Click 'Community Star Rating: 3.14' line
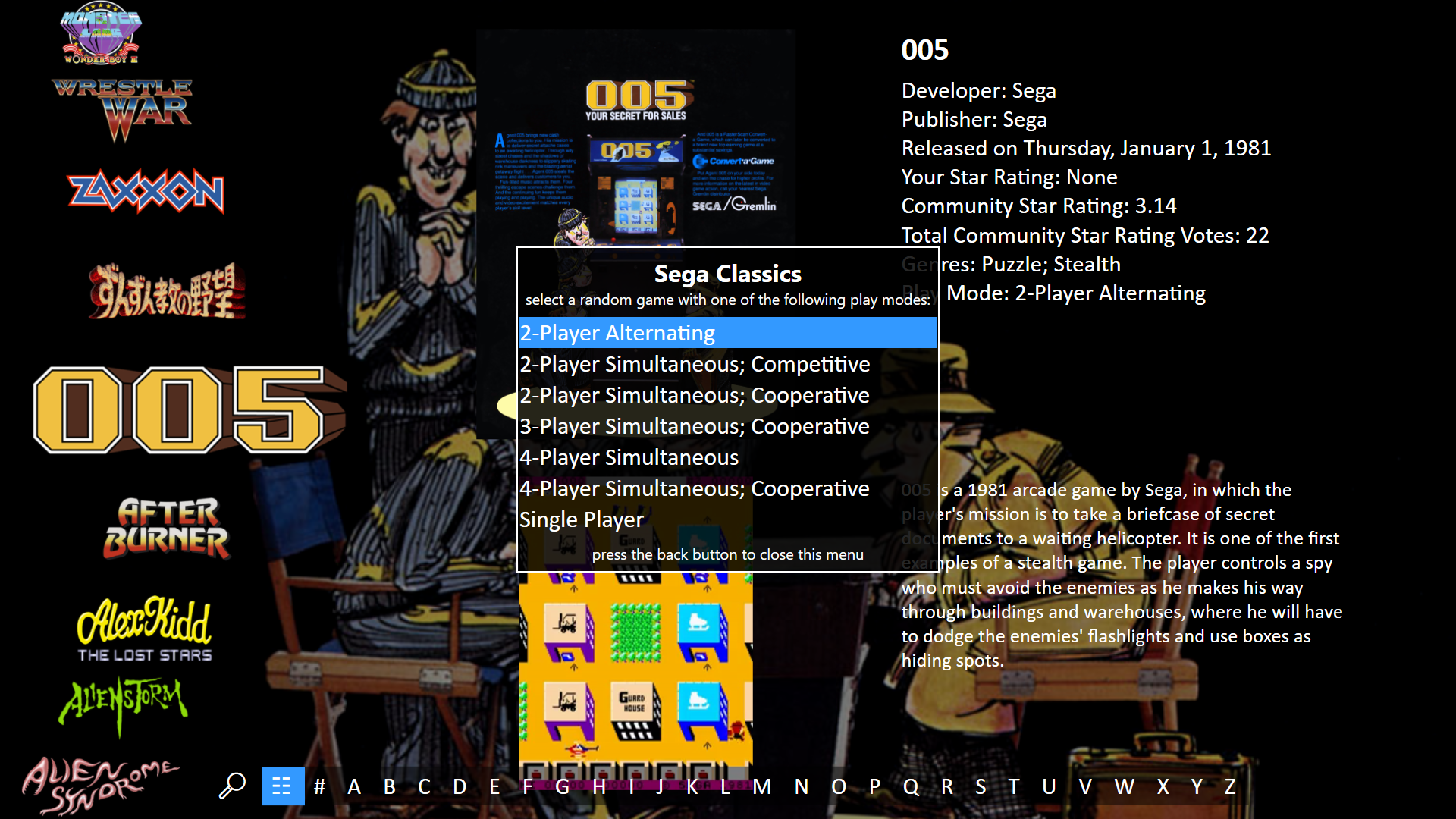 (x=1039, y=206)
